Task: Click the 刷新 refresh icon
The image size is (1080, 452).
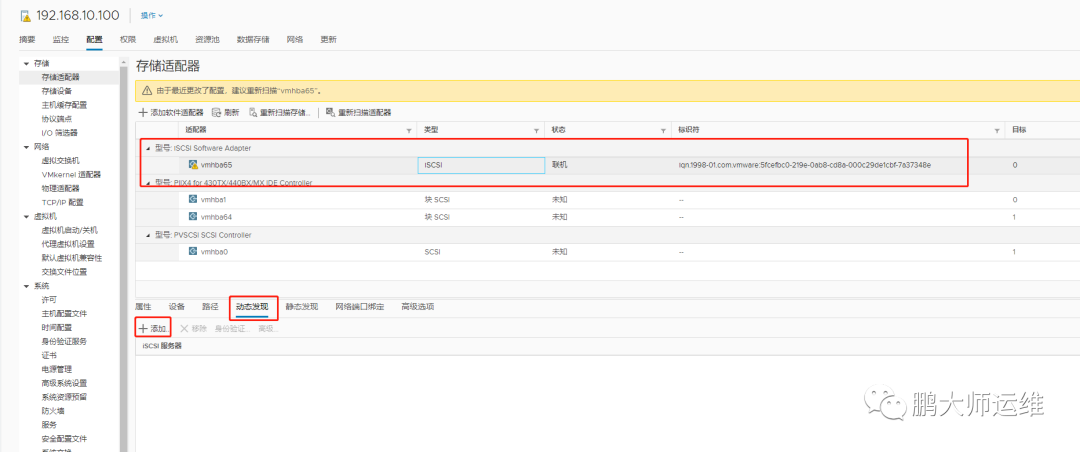Action: click(216, 112)
